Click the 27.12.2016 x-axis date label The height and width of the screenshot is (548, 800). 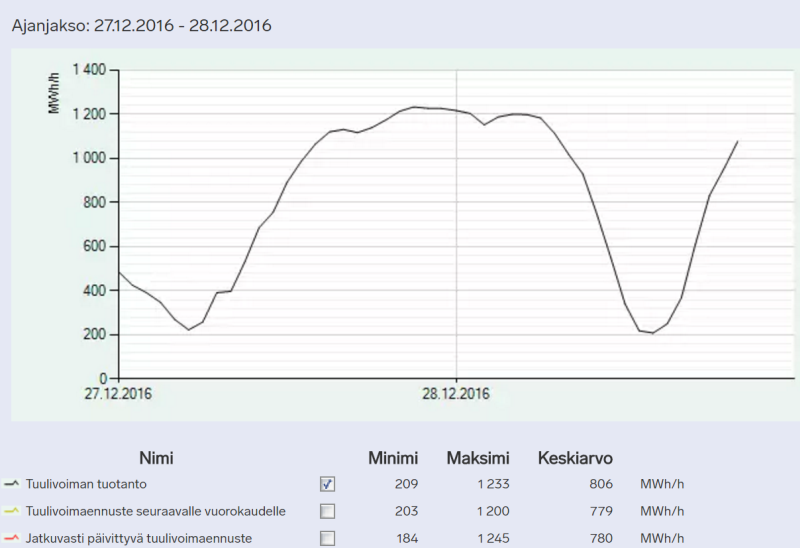118,394
